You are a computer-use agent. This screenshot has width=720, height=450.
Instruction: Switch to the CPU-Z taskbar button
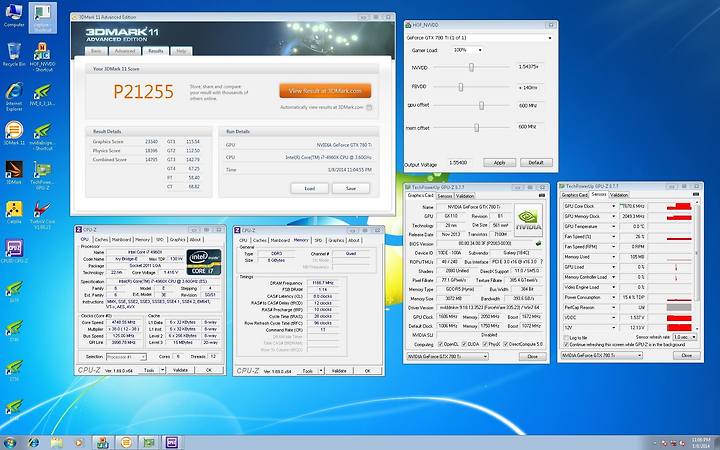172,443
